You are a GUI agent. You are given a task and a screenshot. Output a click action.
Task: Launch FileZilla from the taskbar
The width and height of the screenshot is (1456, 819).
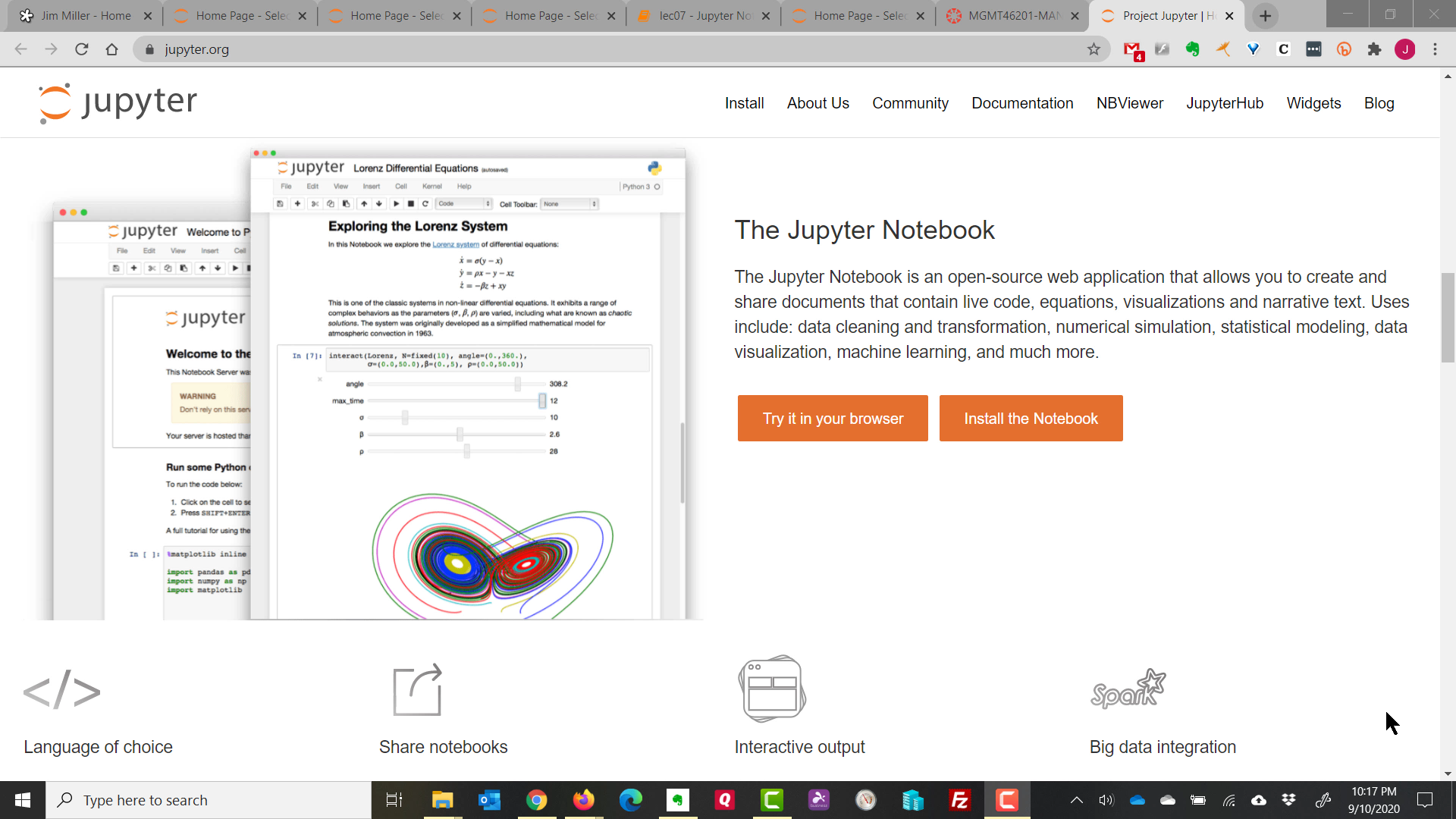[960, 800]
